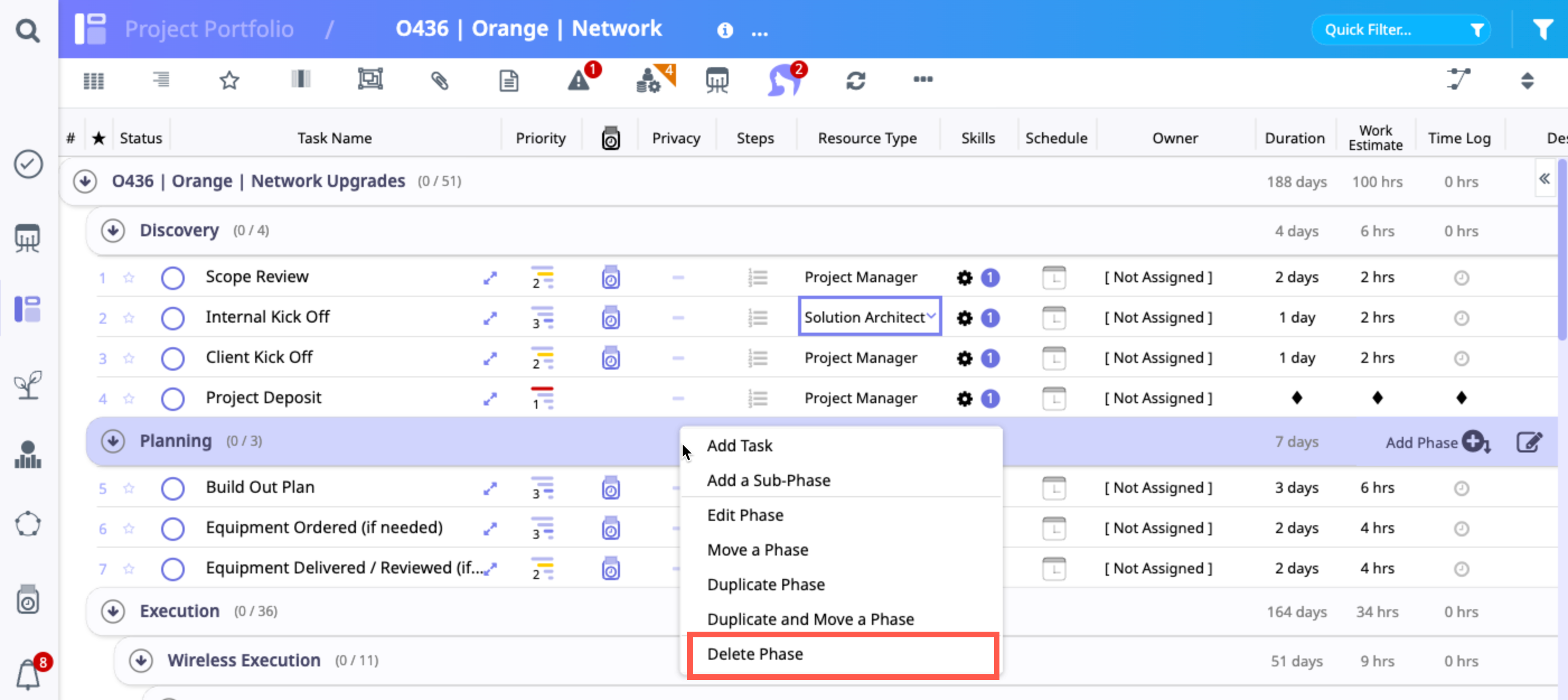1568x700 pixels.
Task: Click the search magnifier in sidebar
Action: [x=28, y=30]
